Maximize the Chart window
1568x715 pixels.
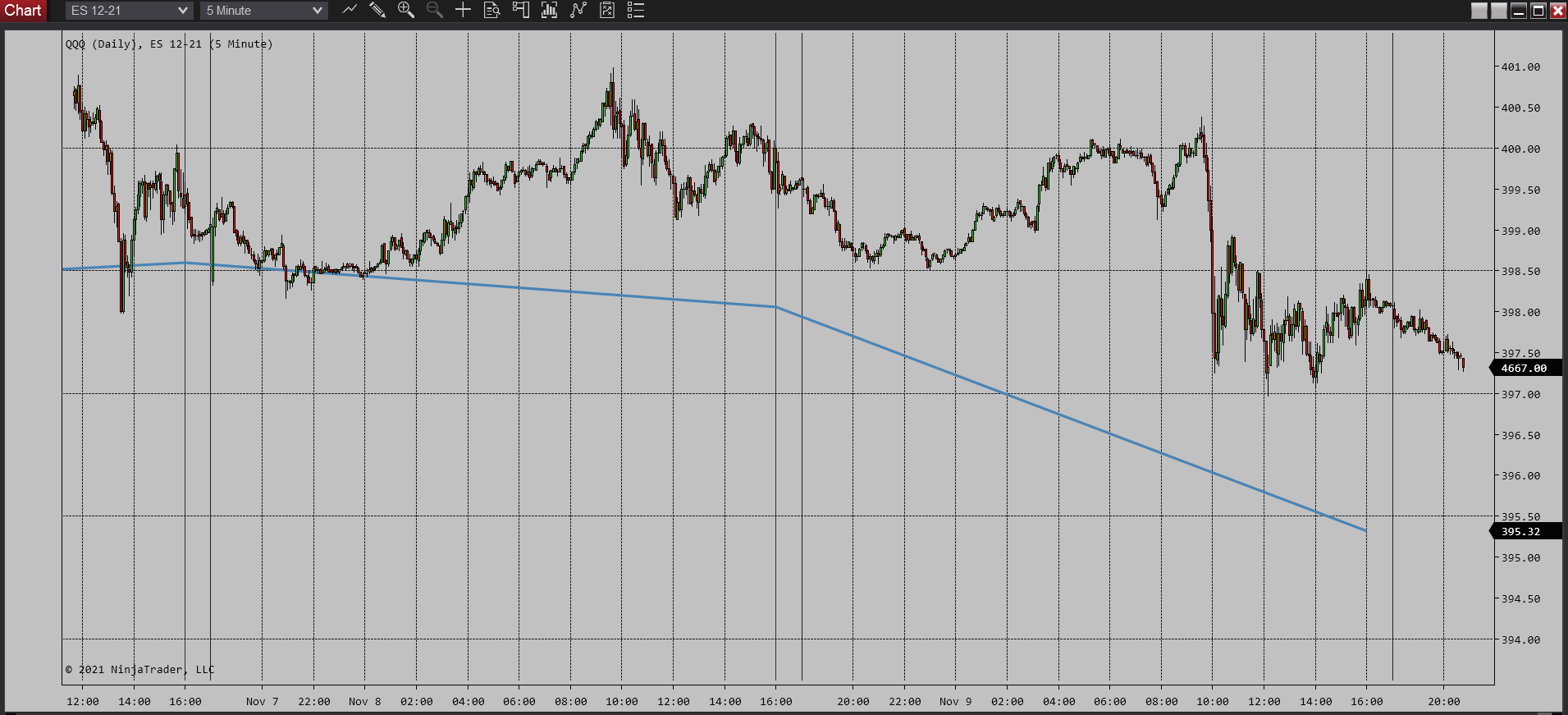(x=1538, y=11)
